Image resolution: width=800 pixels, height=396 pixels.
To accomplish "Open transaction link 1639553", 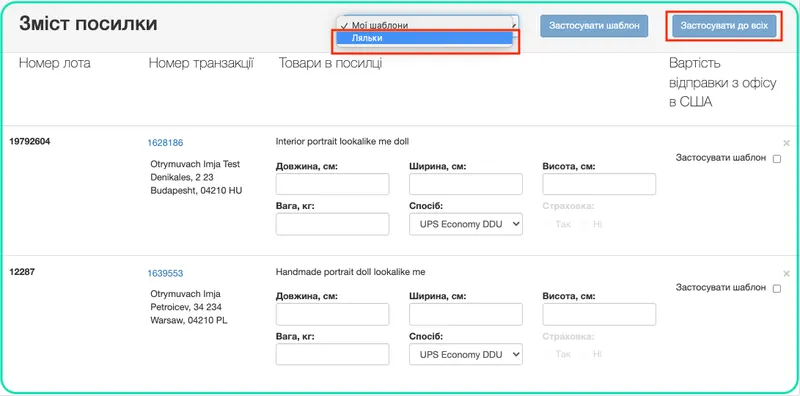I will pyautogui.click(x=165, y=274).
